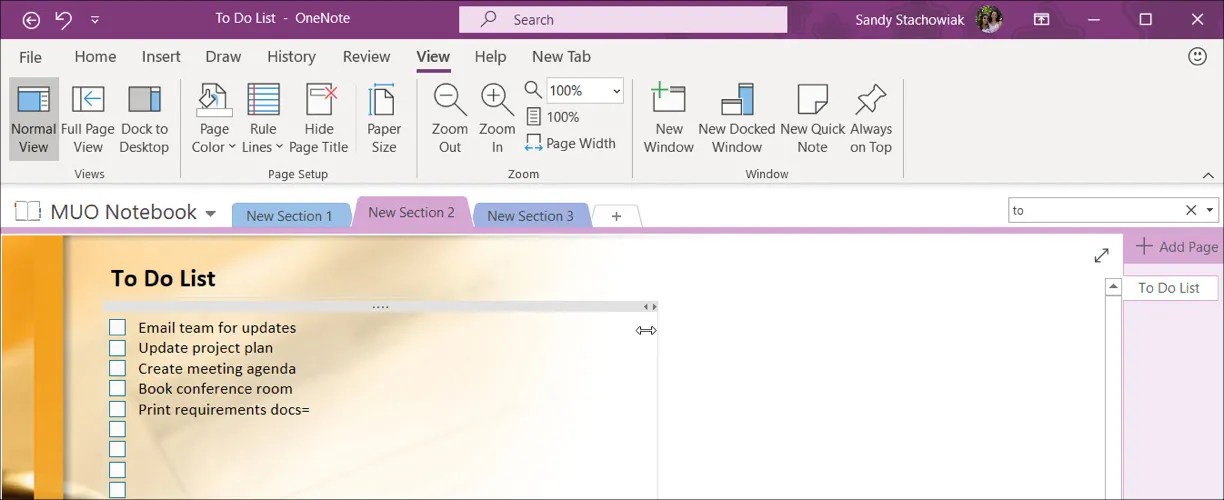This screenshot has width=1224, height=500.
Task: Expand MUO Notebook dropdown
Action: click(210, 213)
